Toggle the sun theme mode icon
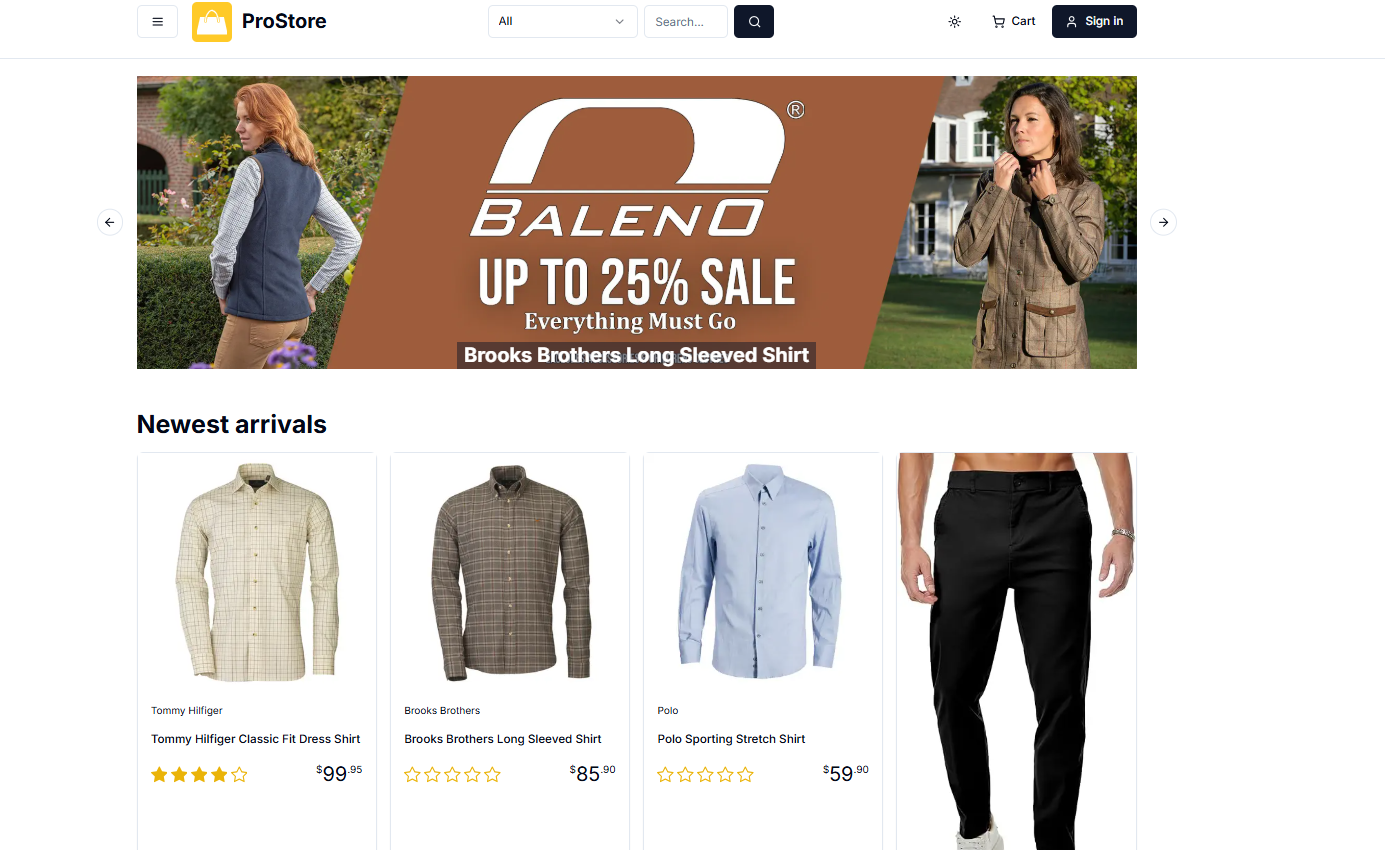 955,21
